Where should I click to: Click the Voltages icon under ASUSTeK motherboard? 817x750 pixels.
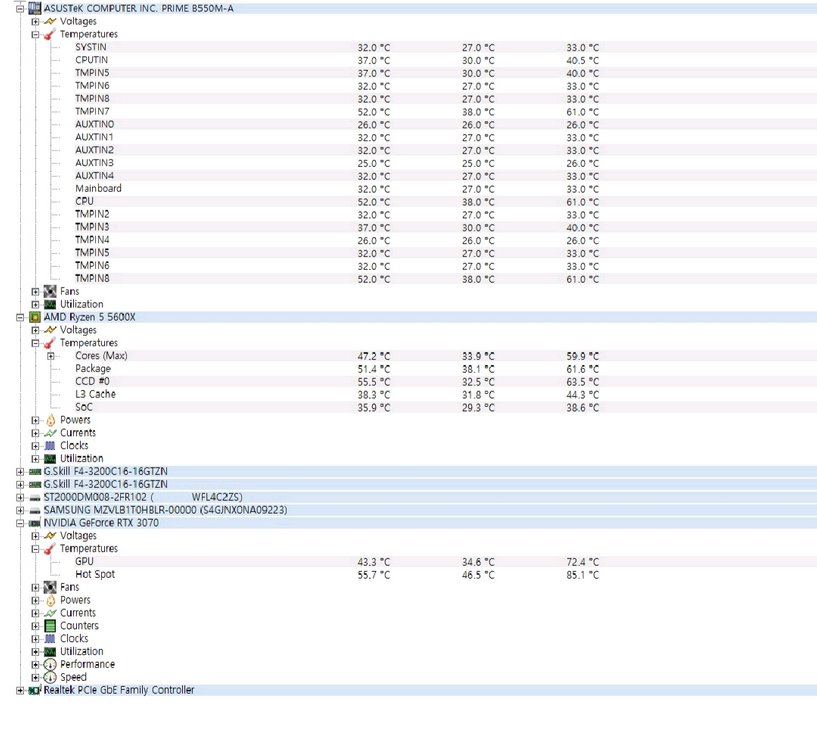[50, 21]
